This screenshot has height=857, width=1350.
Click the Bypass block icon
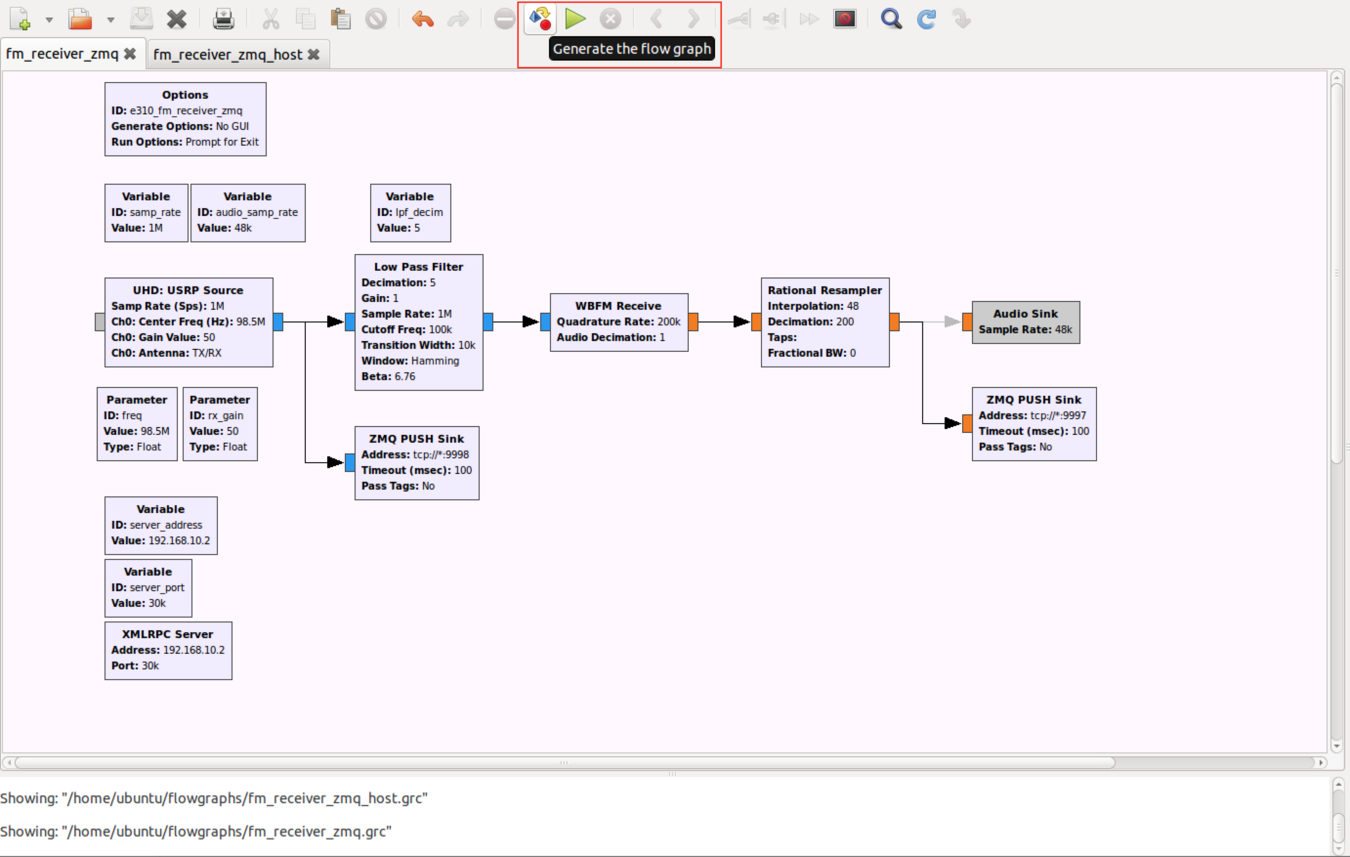(808, 19)
